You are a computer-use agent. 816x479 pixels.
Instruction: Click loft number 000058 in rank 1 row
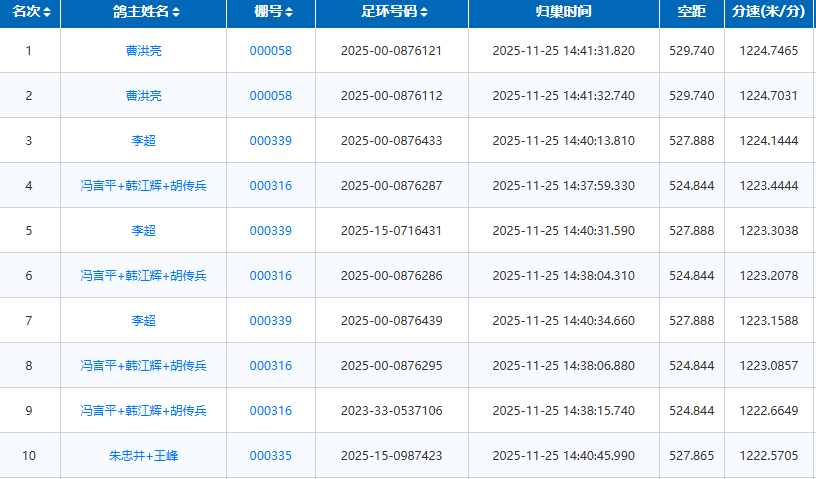point(270,51)
